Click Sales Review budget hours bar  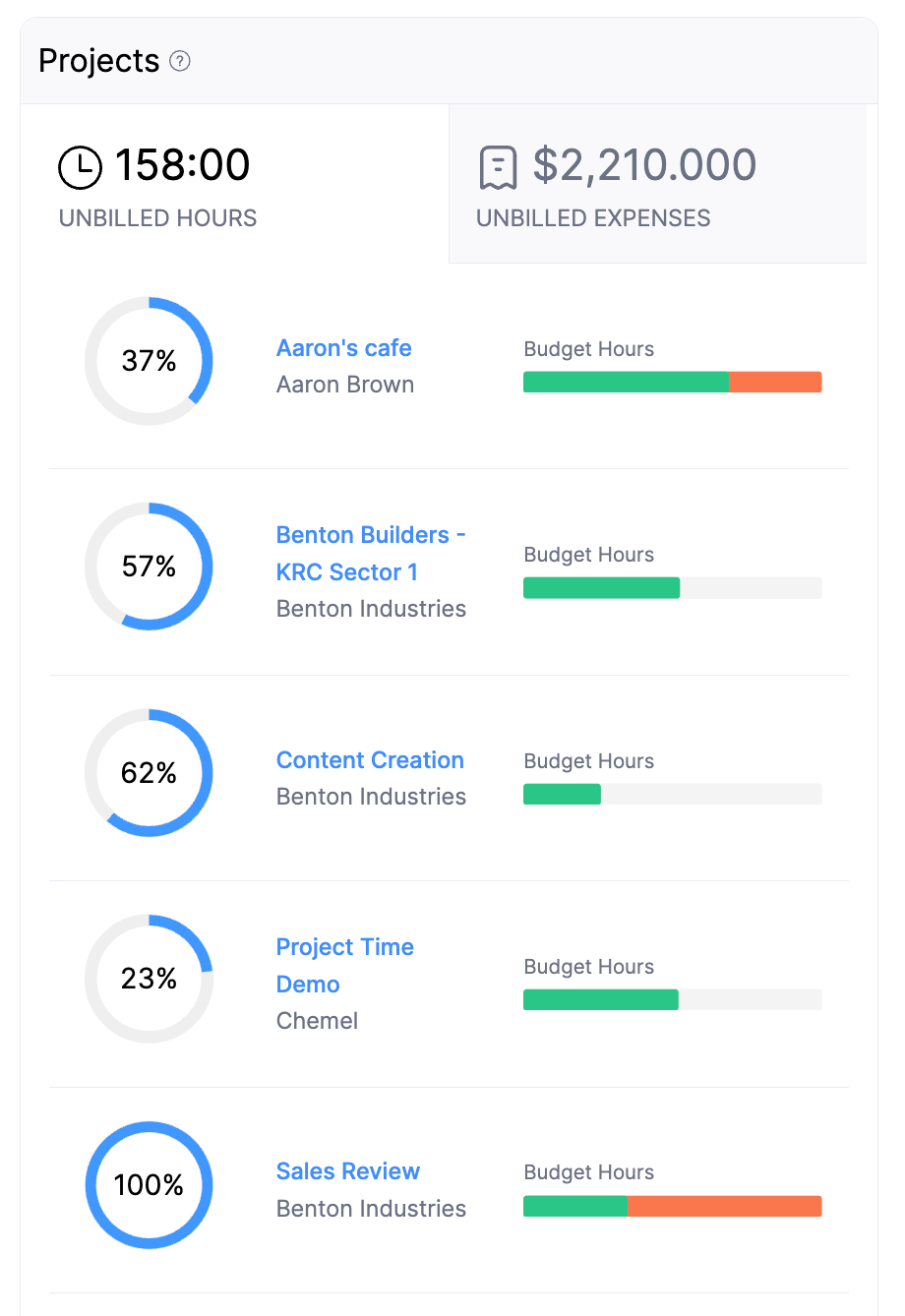pos(672,1206)
